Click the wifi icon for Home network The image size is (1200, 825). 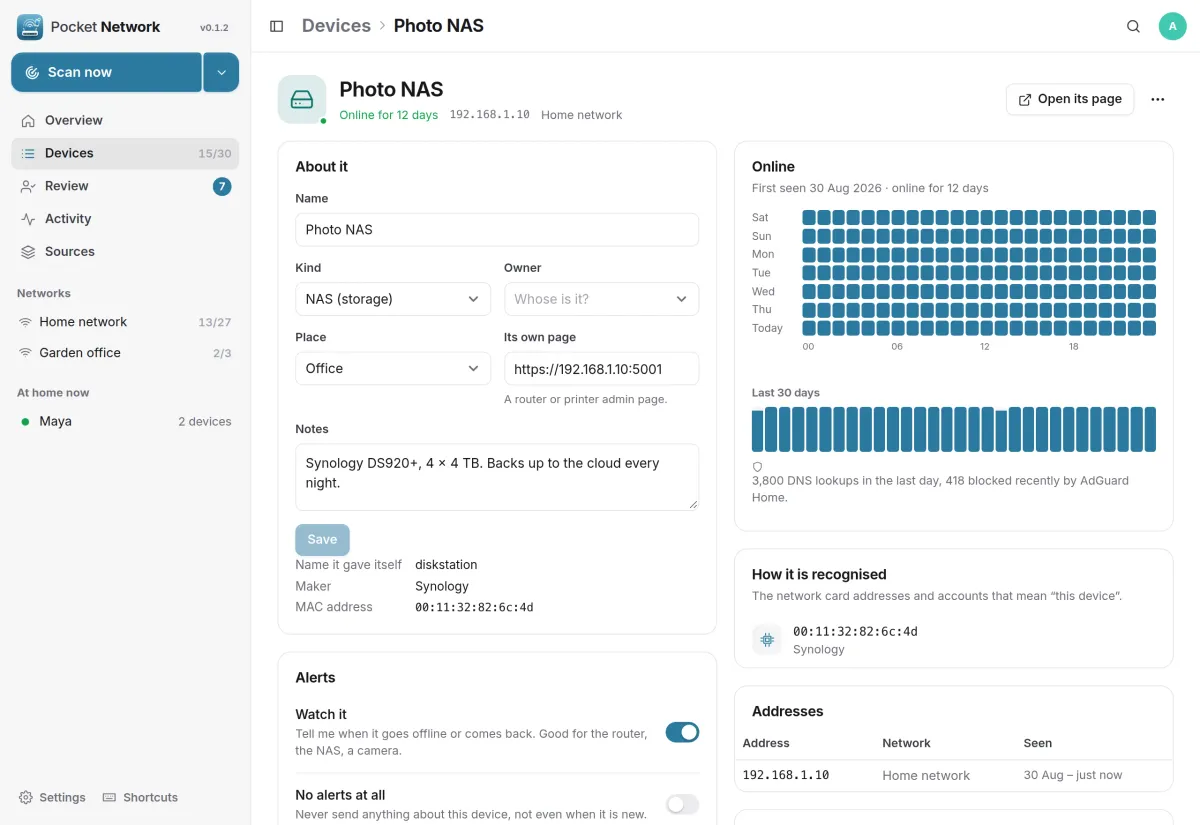pos(26,322)
